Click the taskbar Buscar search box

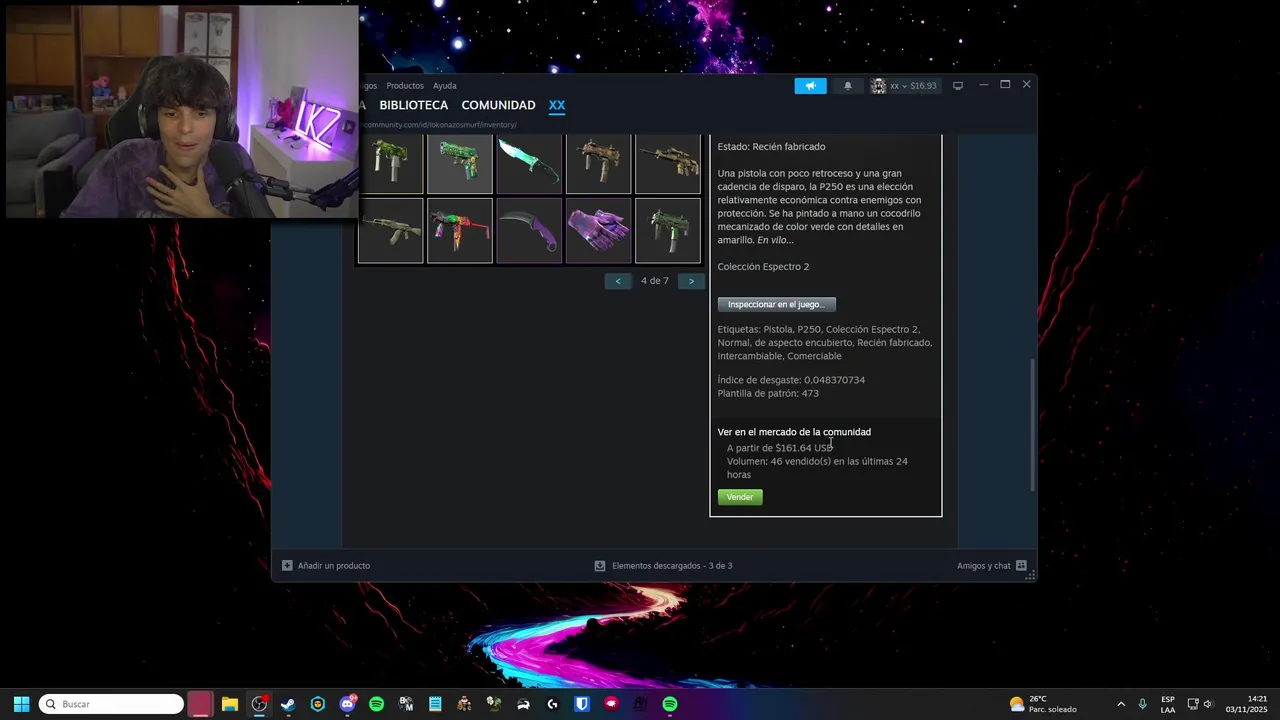(x=111, y=704)
